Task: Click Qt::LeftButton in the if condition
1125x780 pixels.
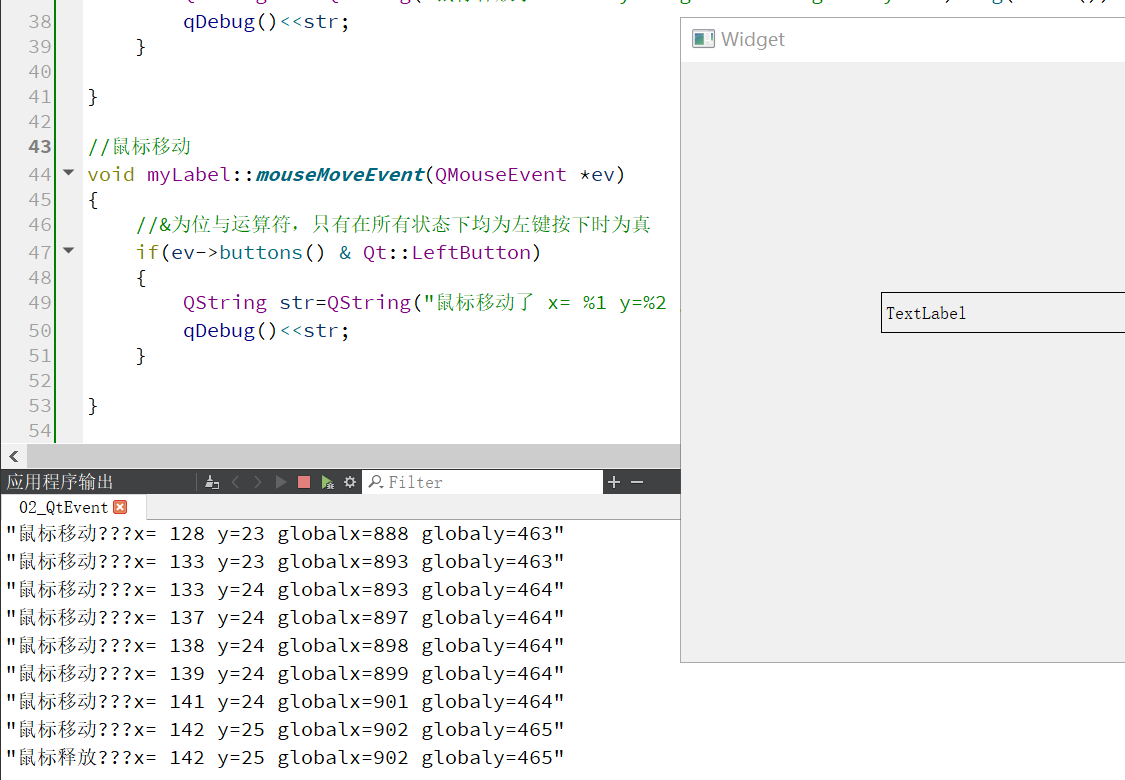Action: coord(446,253)
